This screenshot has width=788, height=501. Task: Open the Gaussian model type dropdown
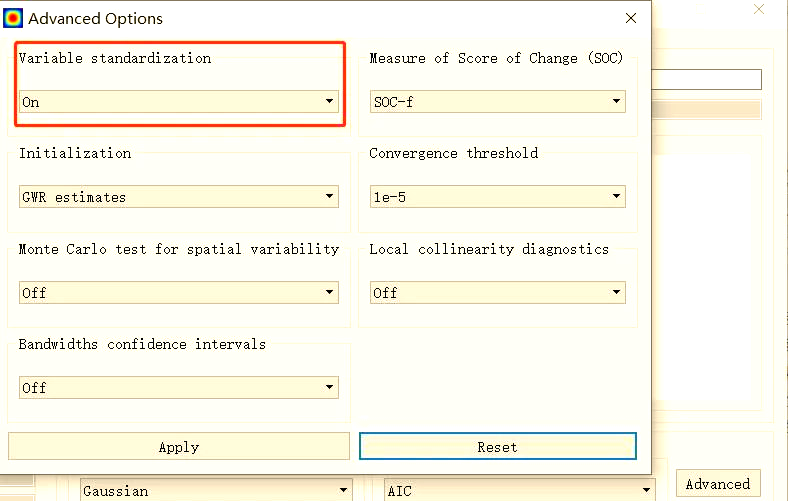(216, 490)
